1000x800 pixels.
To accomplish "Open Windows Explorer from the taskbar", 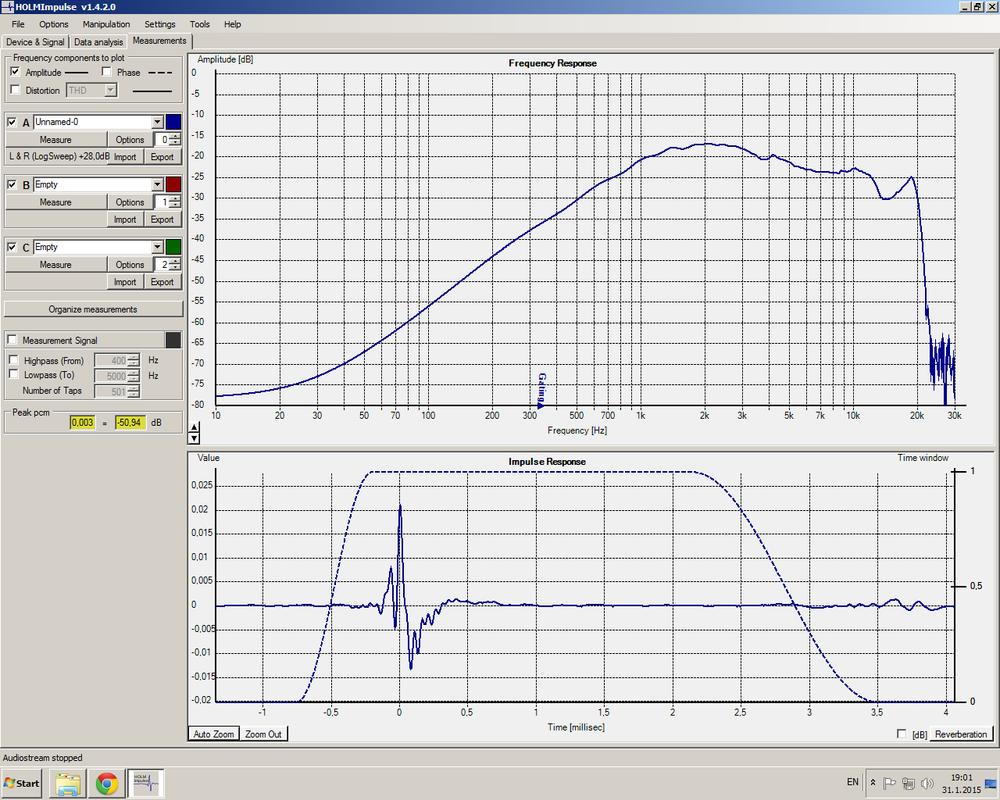I will click(x=68, y=783).
